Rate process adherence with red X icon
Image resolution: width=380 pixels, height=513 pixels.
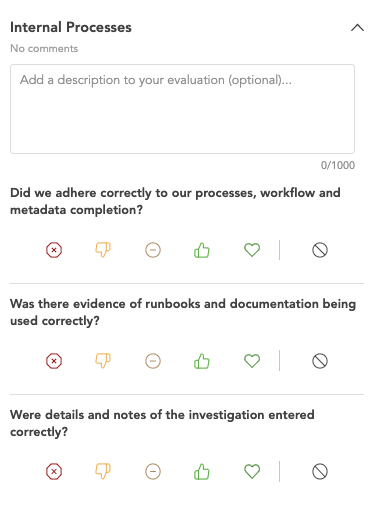[54, 250]
